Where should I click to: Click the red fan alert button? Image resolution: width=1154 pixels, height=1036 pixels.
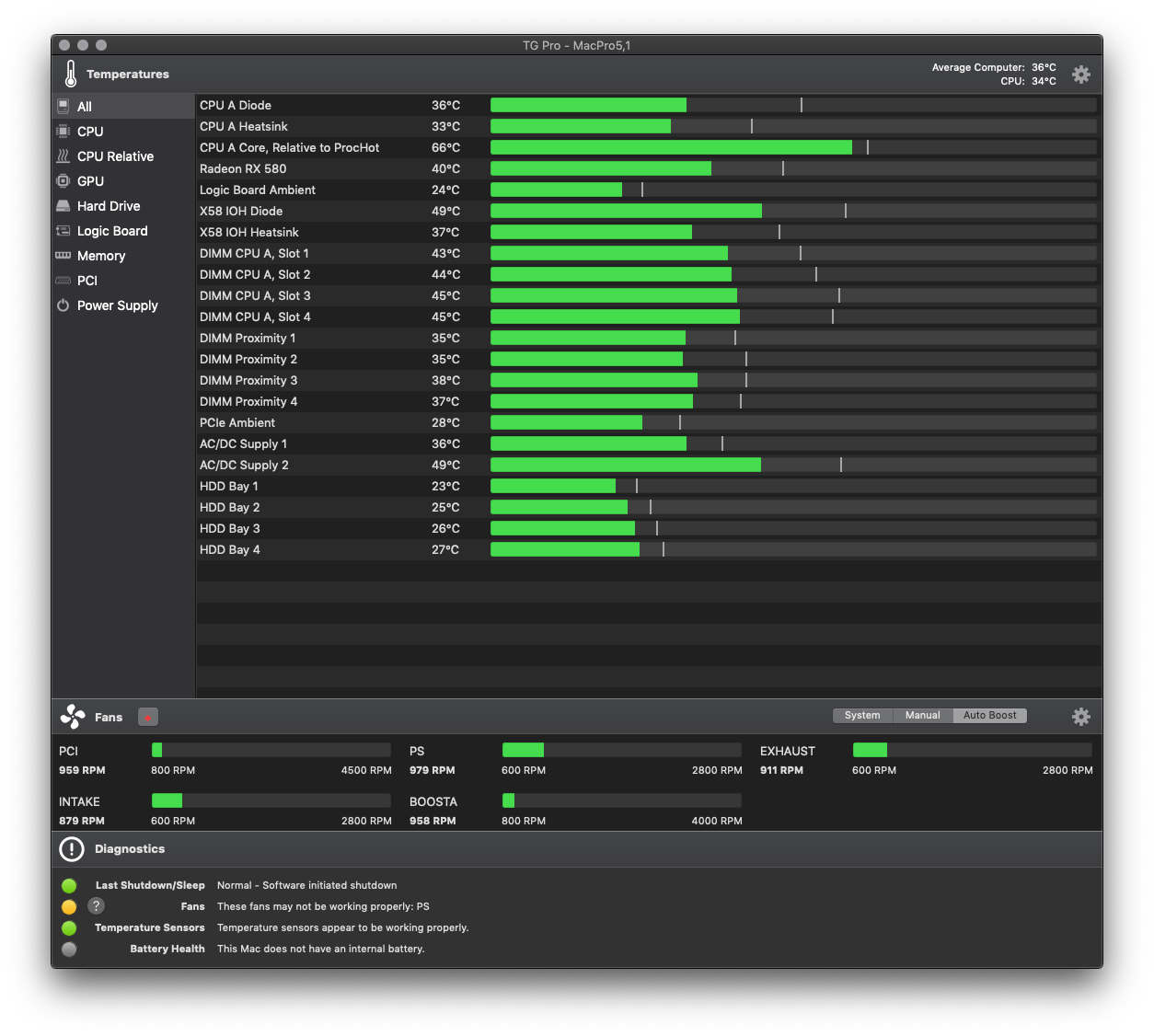[148, 717]
